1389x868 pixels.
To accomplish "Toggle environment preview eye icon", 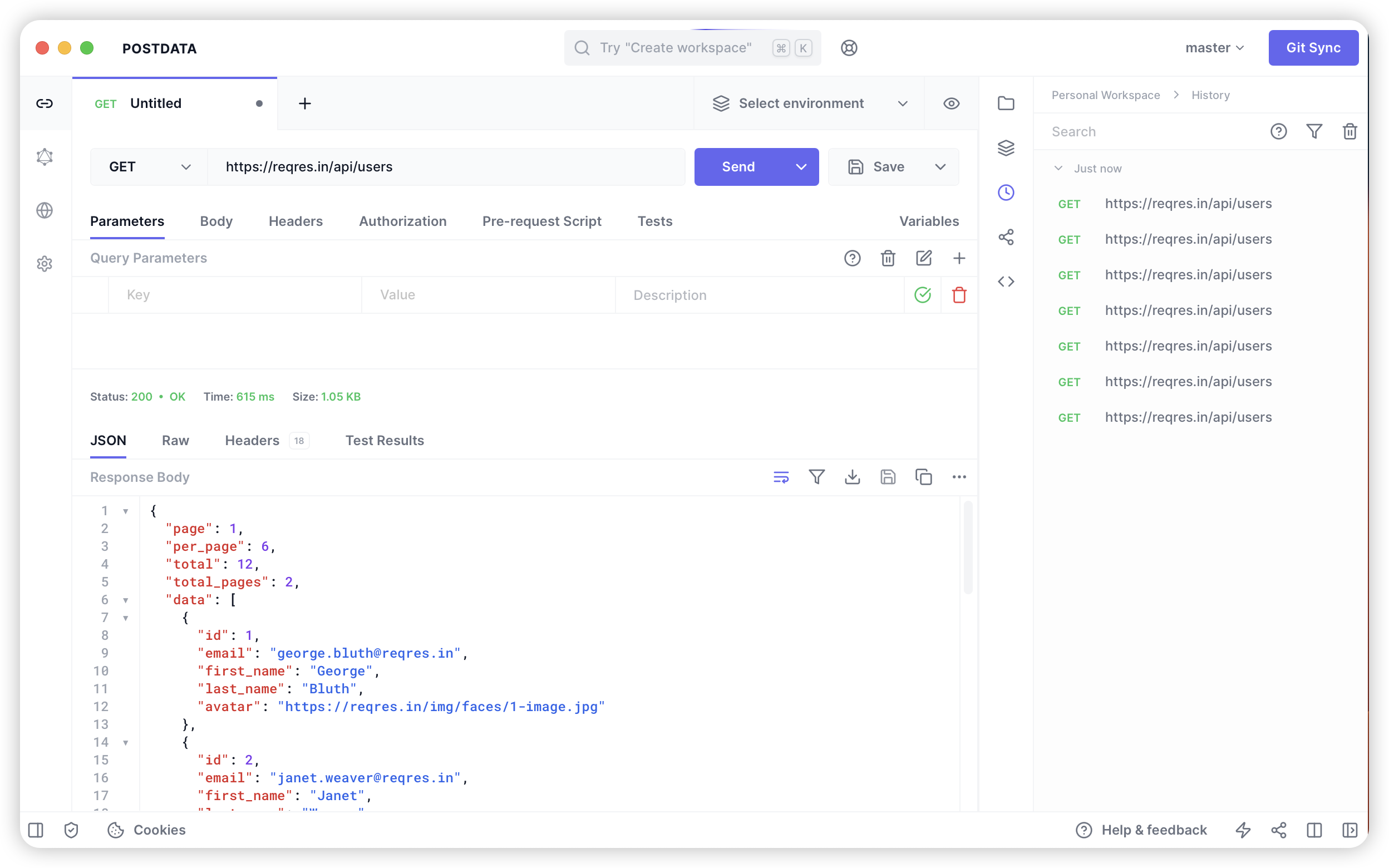I will (951, 103).
